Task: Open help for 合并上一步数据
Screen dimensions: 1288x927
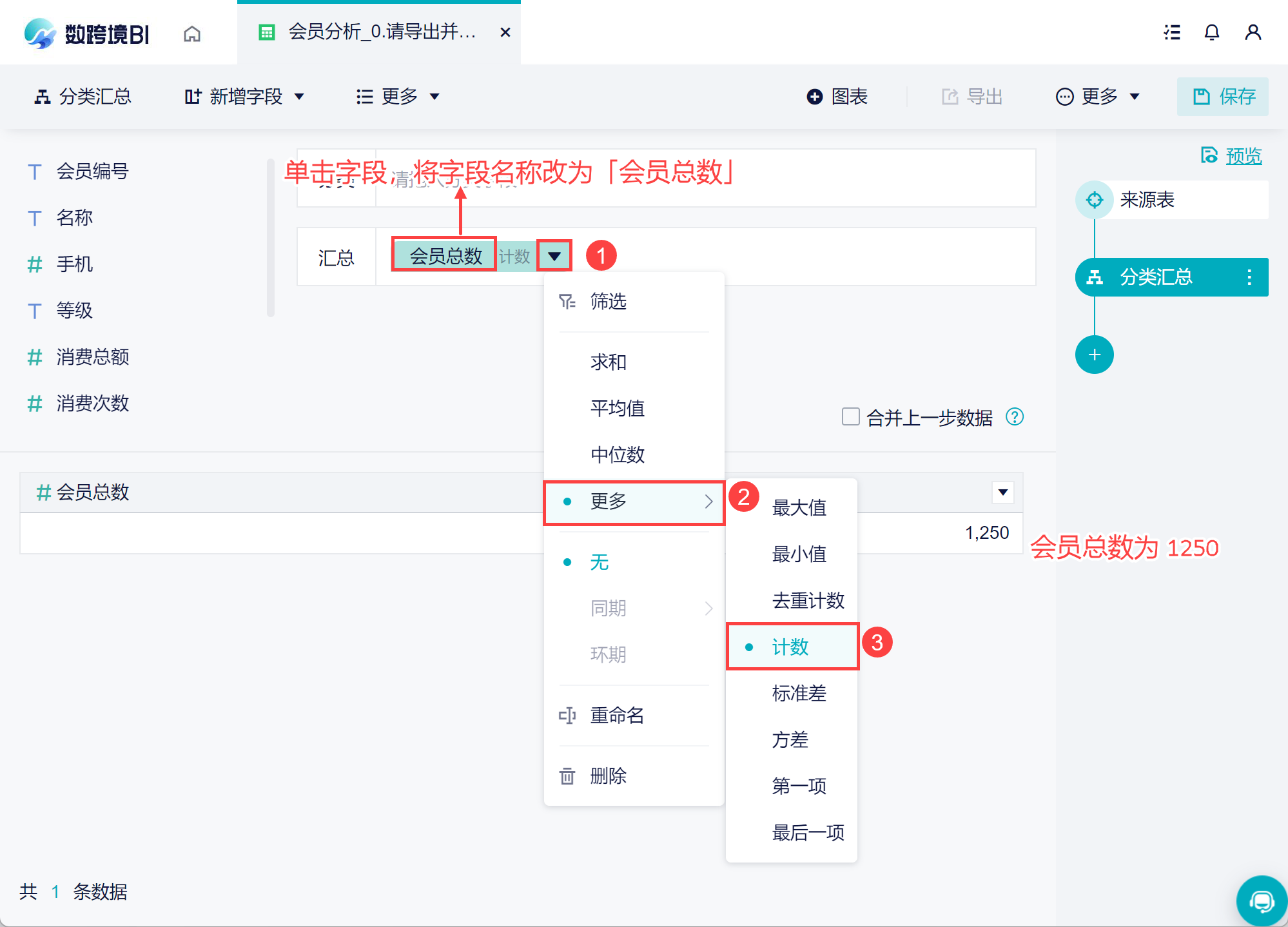Action: click(x=1015, y=417)
